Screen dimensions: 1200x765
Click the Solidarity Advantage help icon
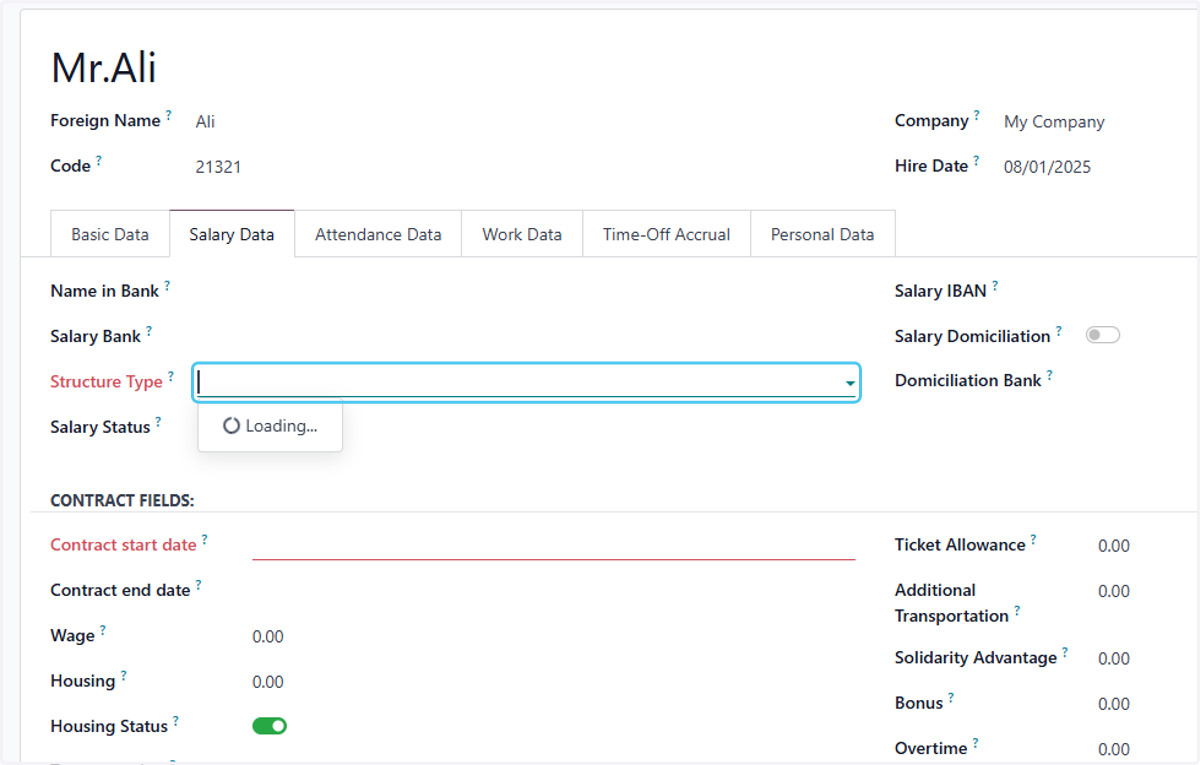pyautogui.click(x=1064, y=652)
